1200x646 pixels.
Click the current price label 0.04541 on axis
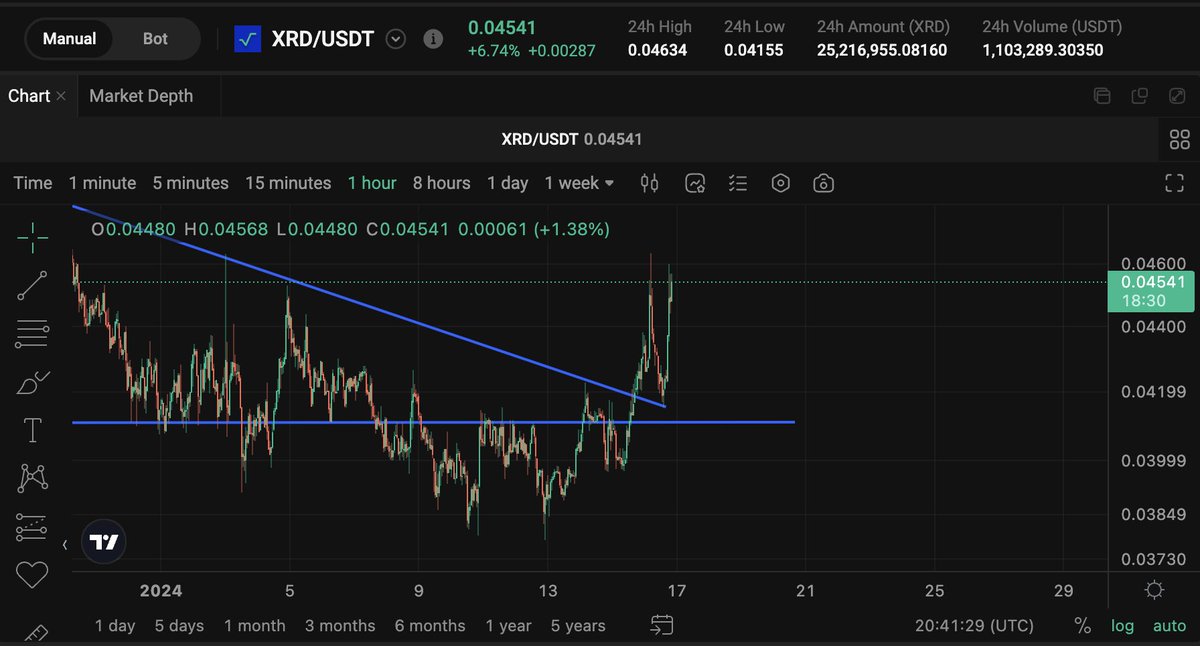coord(1153,291)
